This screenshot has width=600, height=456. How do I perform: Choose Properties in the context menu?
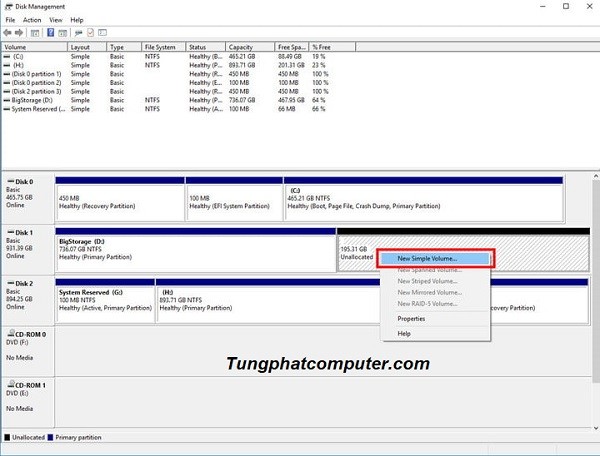pos(435,319)
